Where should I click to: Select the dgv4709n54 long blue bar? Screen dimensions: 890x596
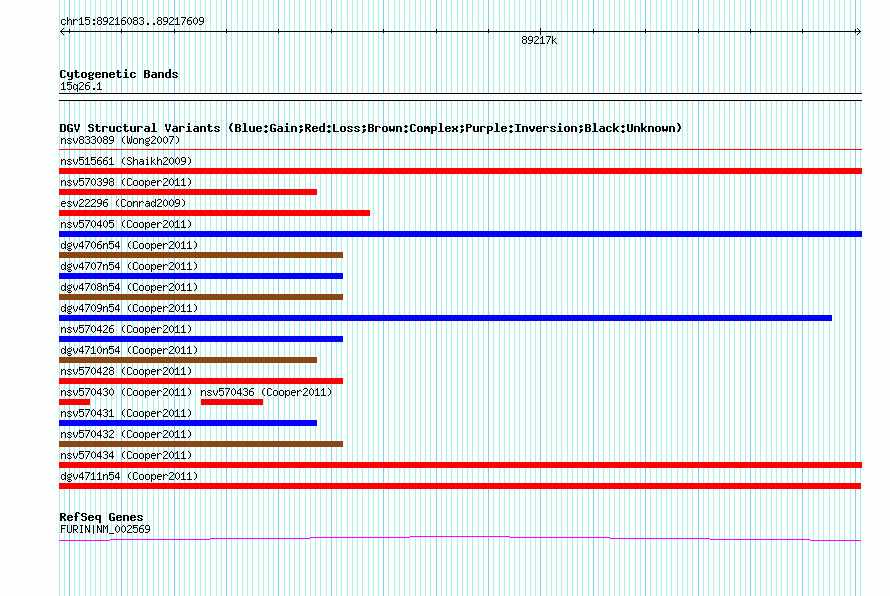(446, 318)
